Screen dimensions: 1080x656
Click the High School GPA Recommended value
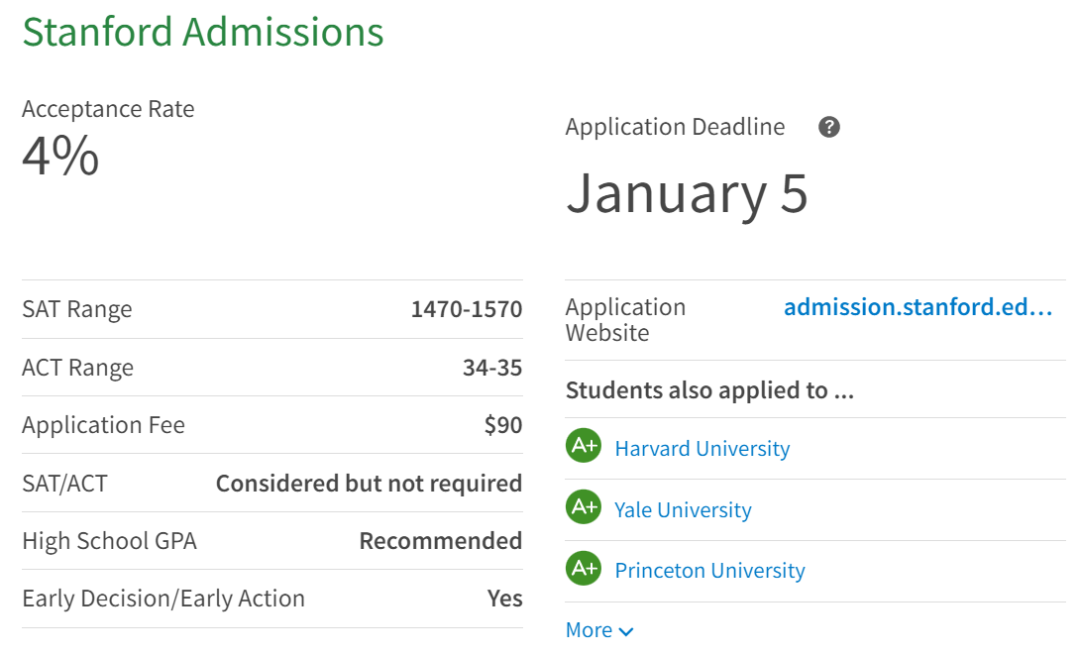440,541
